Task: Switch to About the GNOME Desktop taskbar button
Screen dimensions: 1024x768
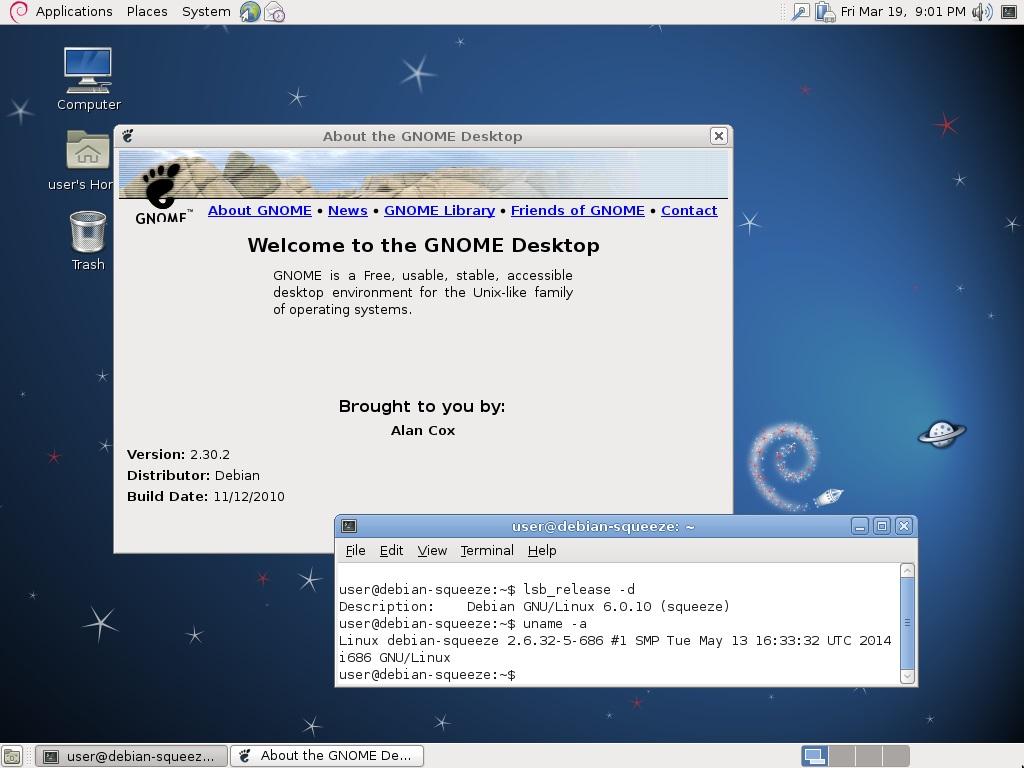Action: click(327, 756)
